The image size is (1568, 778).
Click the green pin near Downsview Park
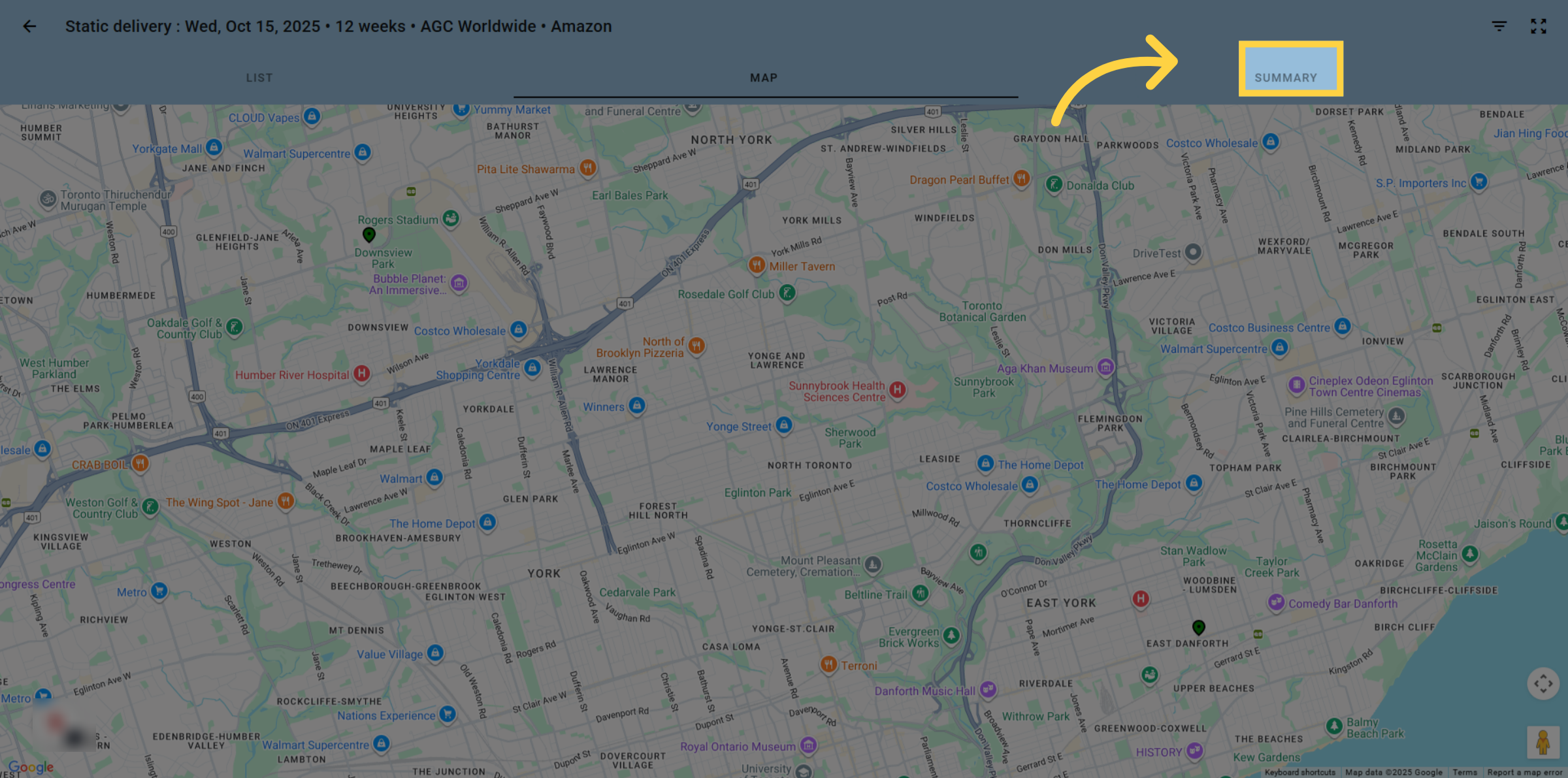pyautogui.click(x=369, y=235)
